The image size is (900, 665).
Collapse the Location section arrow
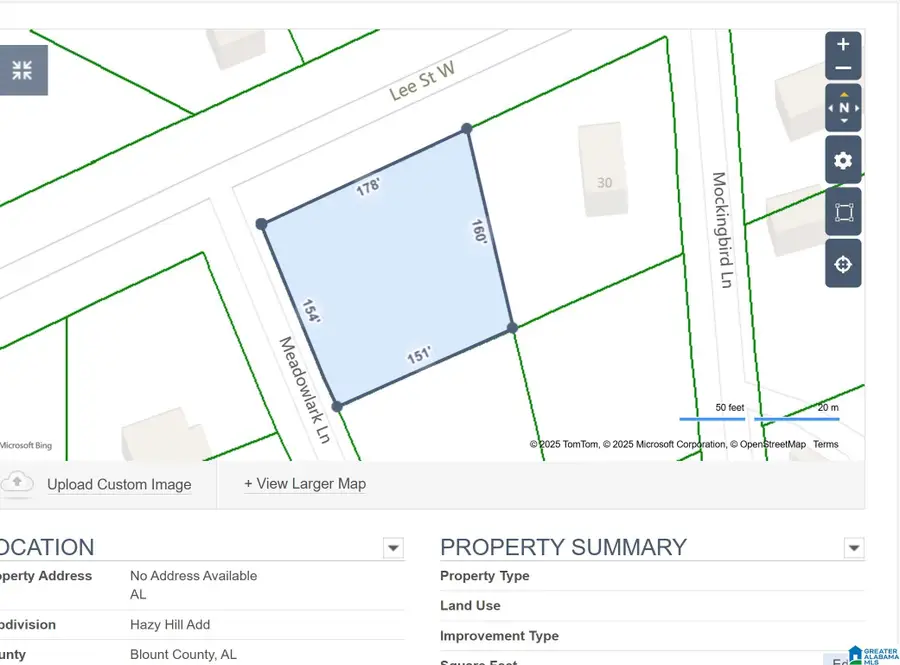pyautogui.click(x=393, y=548)
